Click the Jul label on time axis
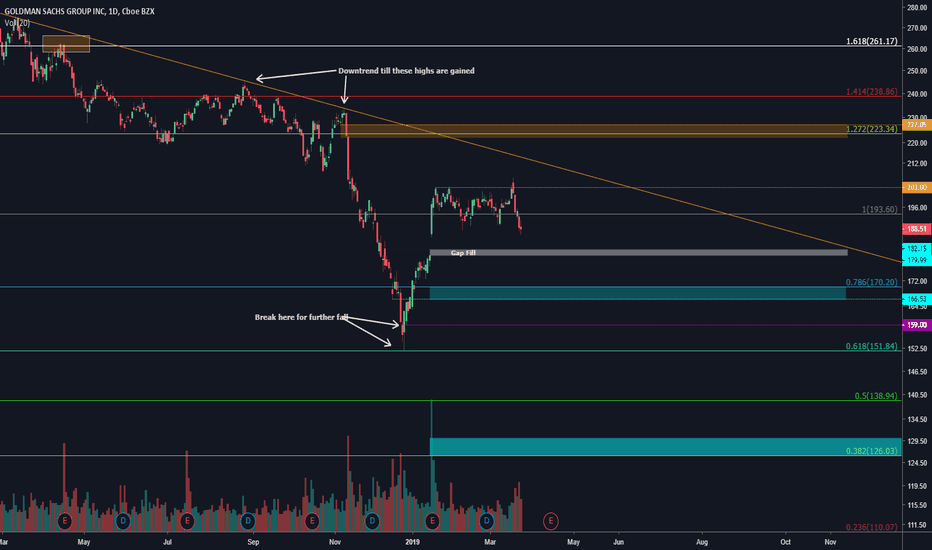This screenshot has height=550, width=932. [168, 542]
